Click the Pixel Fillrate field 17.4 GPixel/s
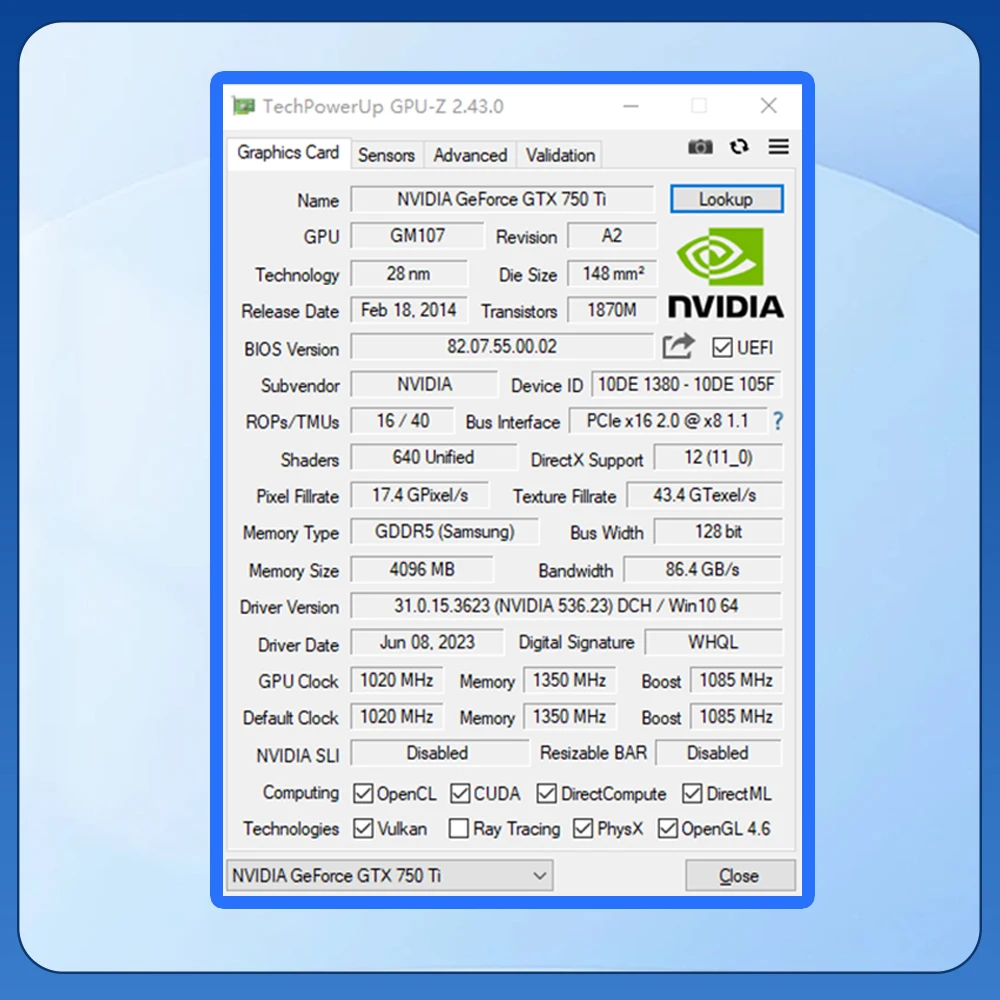The height and width of the screenshot is (1000, 1000). click(x=420, y=495)
